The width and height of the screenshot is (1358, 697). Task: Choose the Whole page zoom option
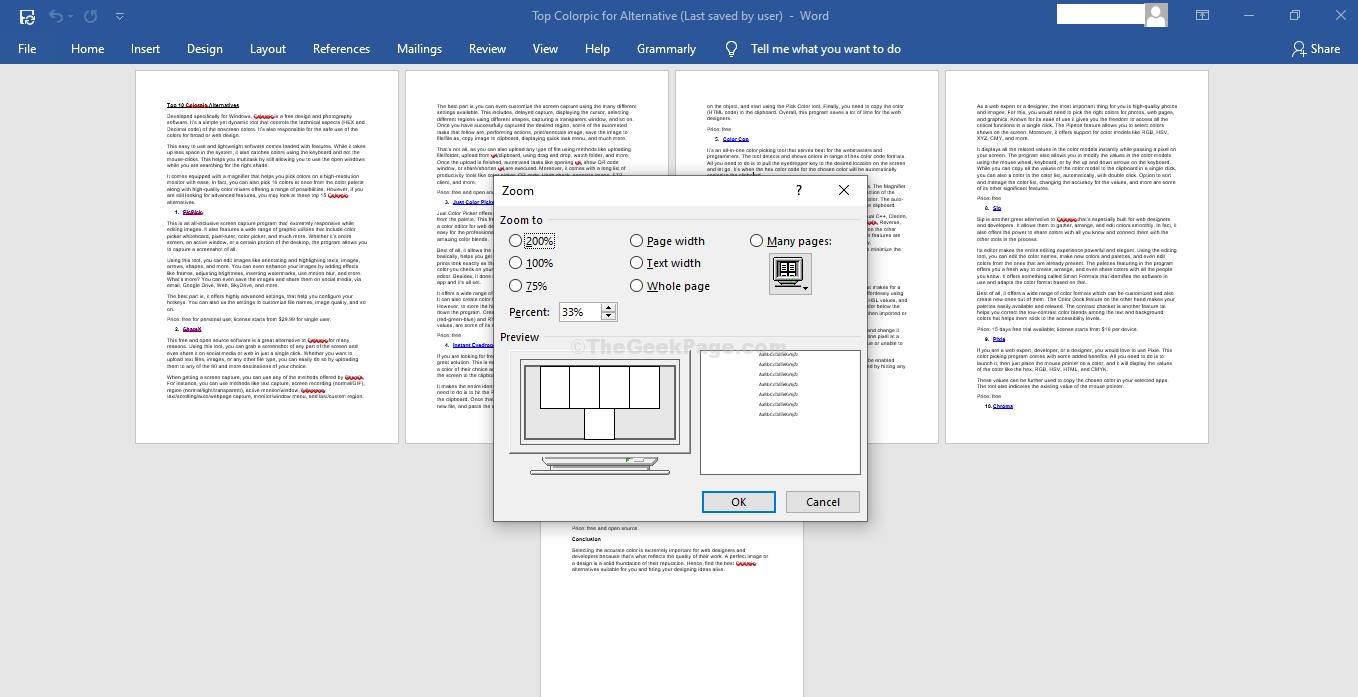(636, 285)
